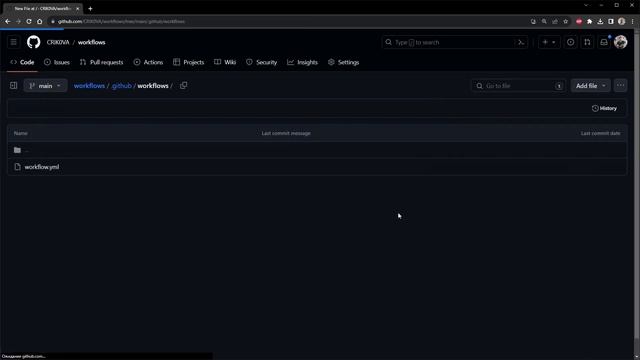640x360 pixels.
Task: Reload the page with browser refresh icon
Action: pos(29,21)
